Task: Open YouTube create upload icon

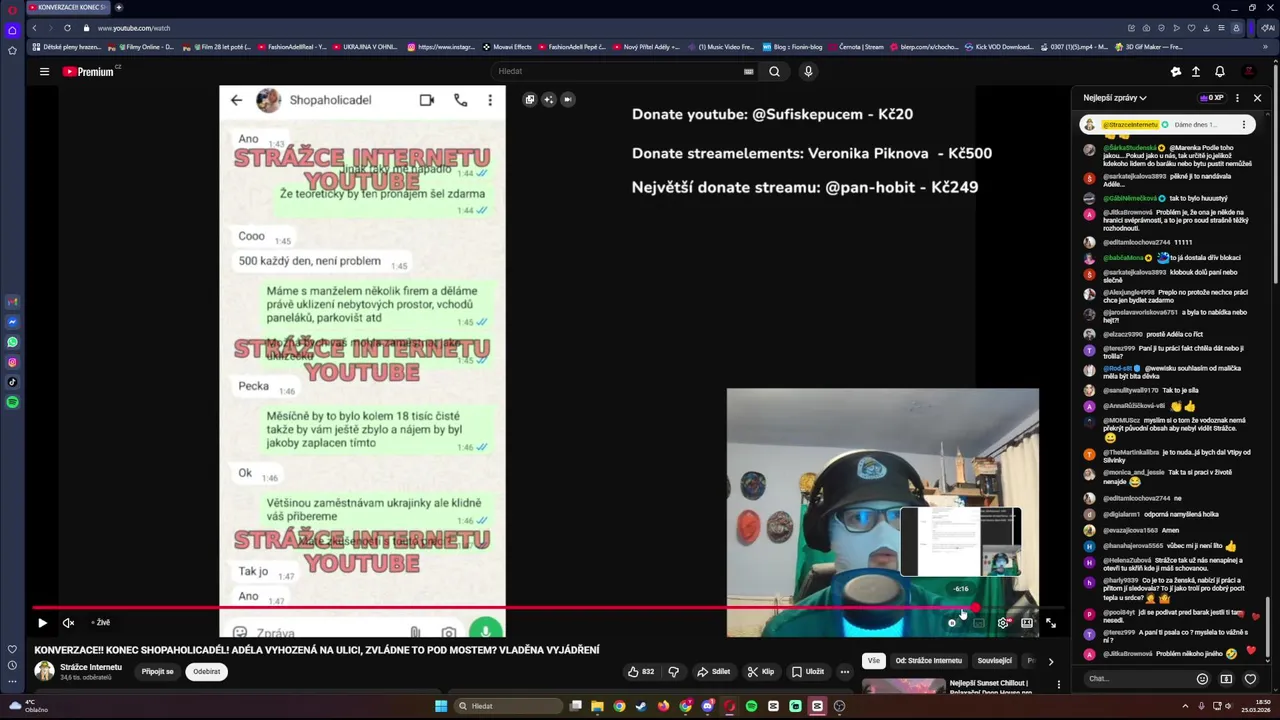Action: point(1195,71)
